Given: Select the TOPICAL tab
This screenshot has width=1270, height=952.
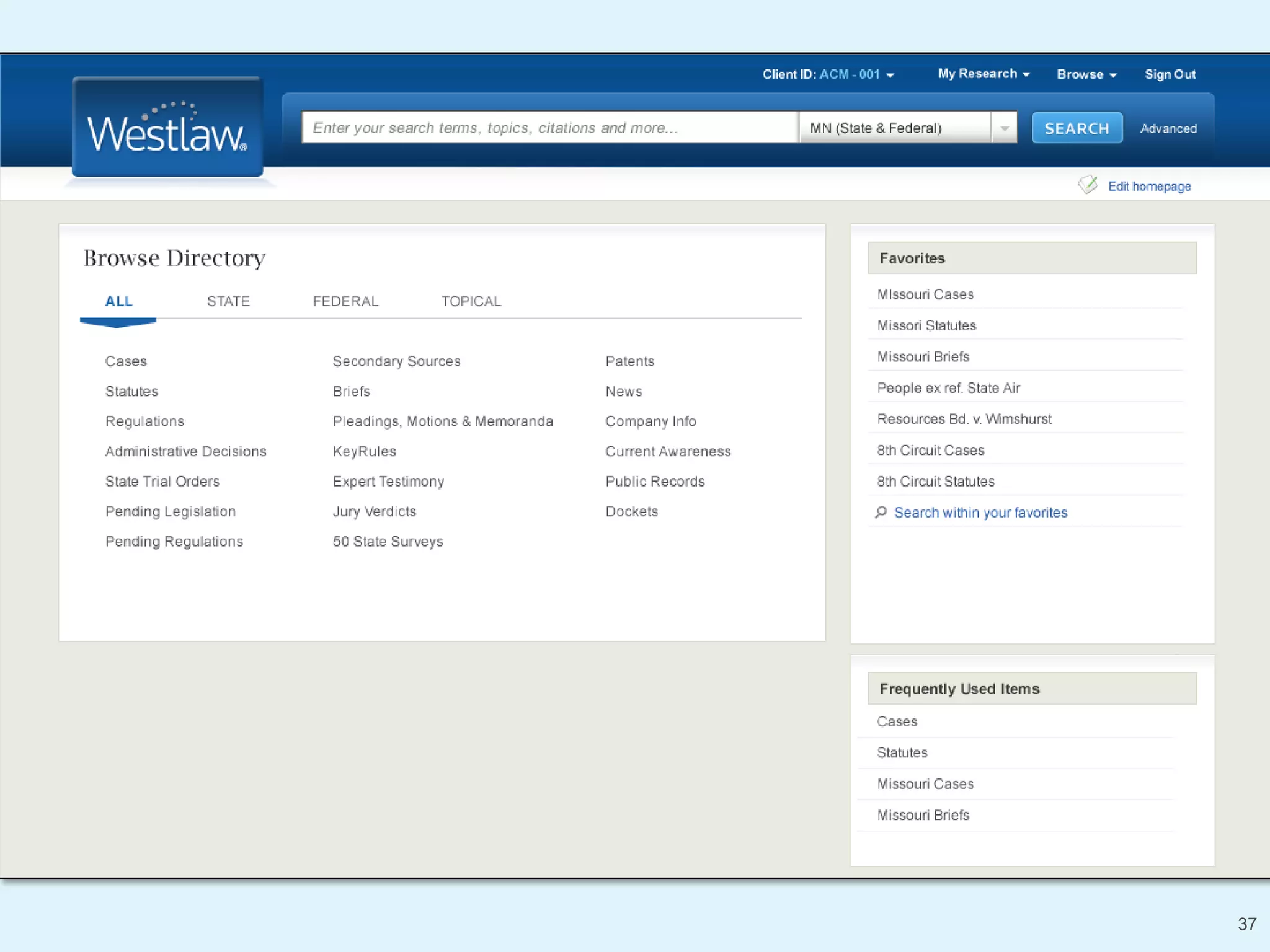Looking at the screenshot, I should (x=471, y=301).
